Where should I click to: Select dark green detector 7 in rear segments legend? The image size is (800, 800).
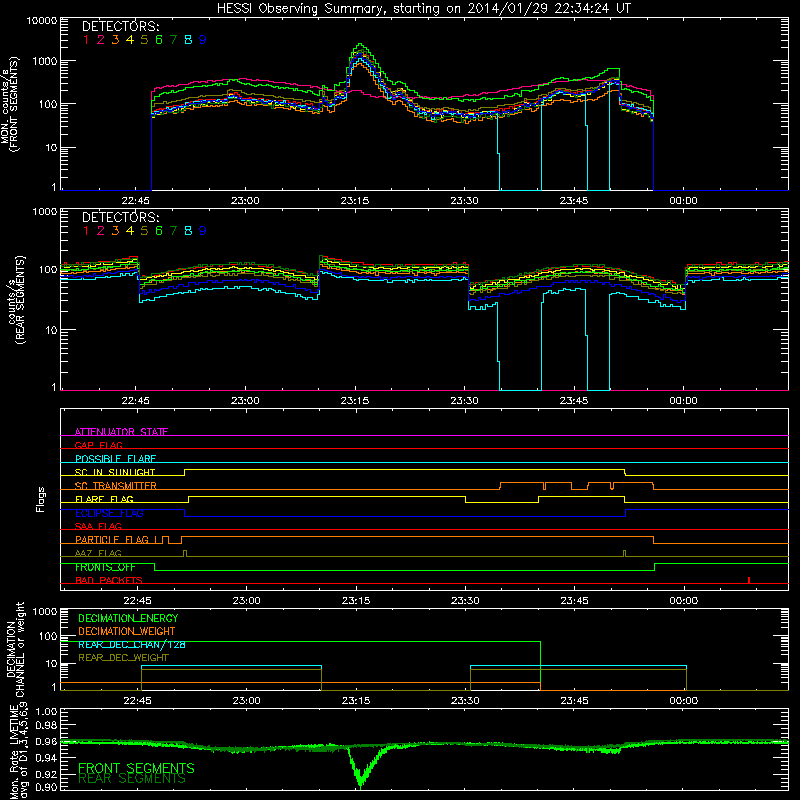173,231
